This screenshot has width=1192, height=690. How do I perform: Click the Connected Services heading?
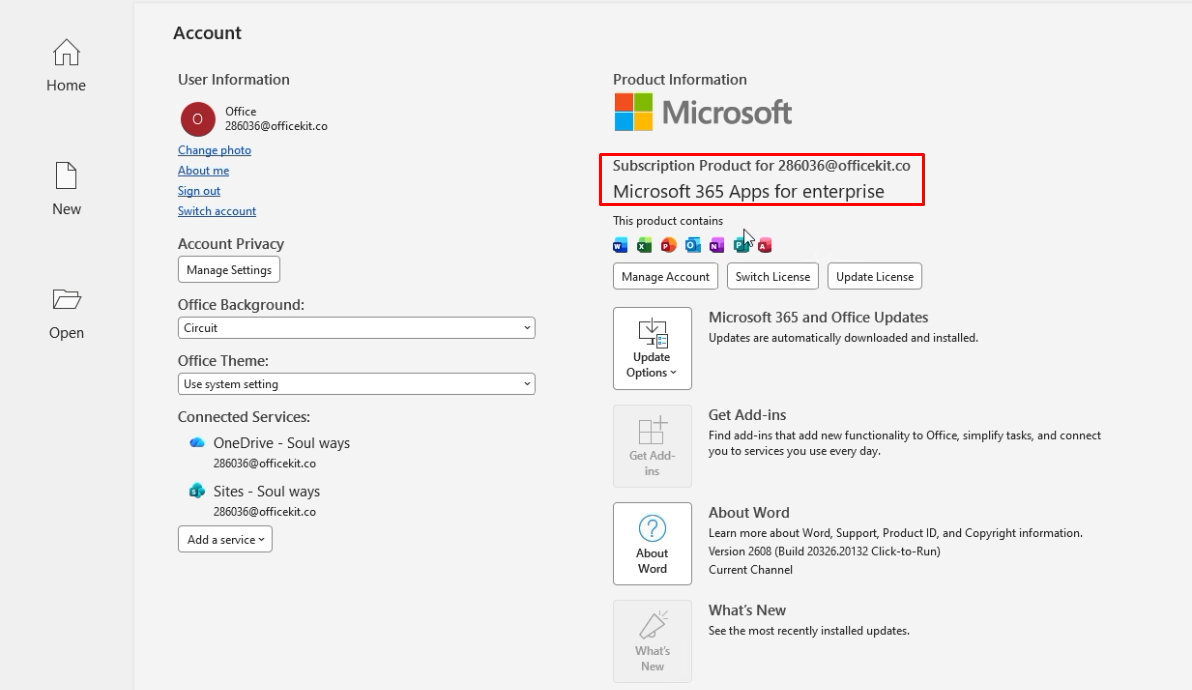coord(244,417)
